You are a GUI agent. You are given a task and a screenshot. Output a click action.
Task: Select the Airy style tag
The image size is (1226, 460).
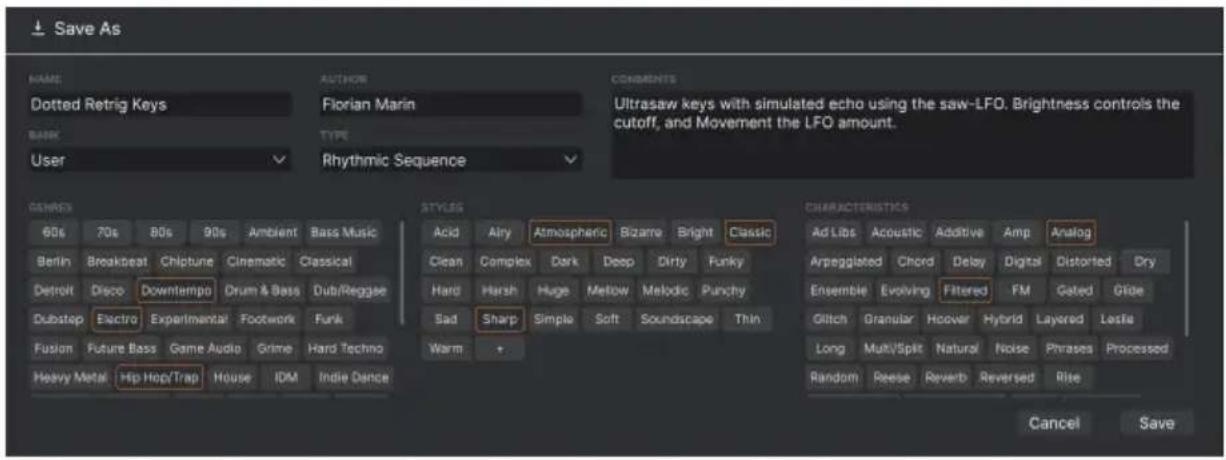[499, 232]
